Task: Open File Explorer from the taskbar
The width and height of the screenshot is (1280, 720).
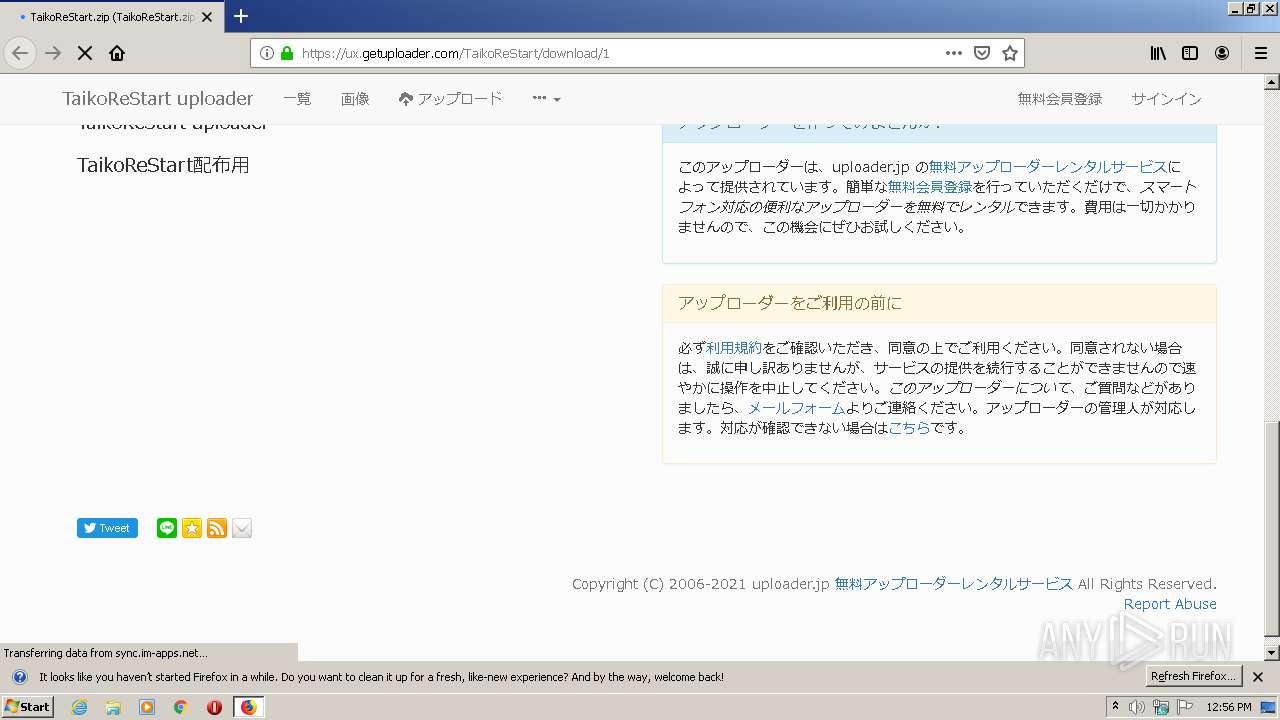Action: [x=113, y=707]
